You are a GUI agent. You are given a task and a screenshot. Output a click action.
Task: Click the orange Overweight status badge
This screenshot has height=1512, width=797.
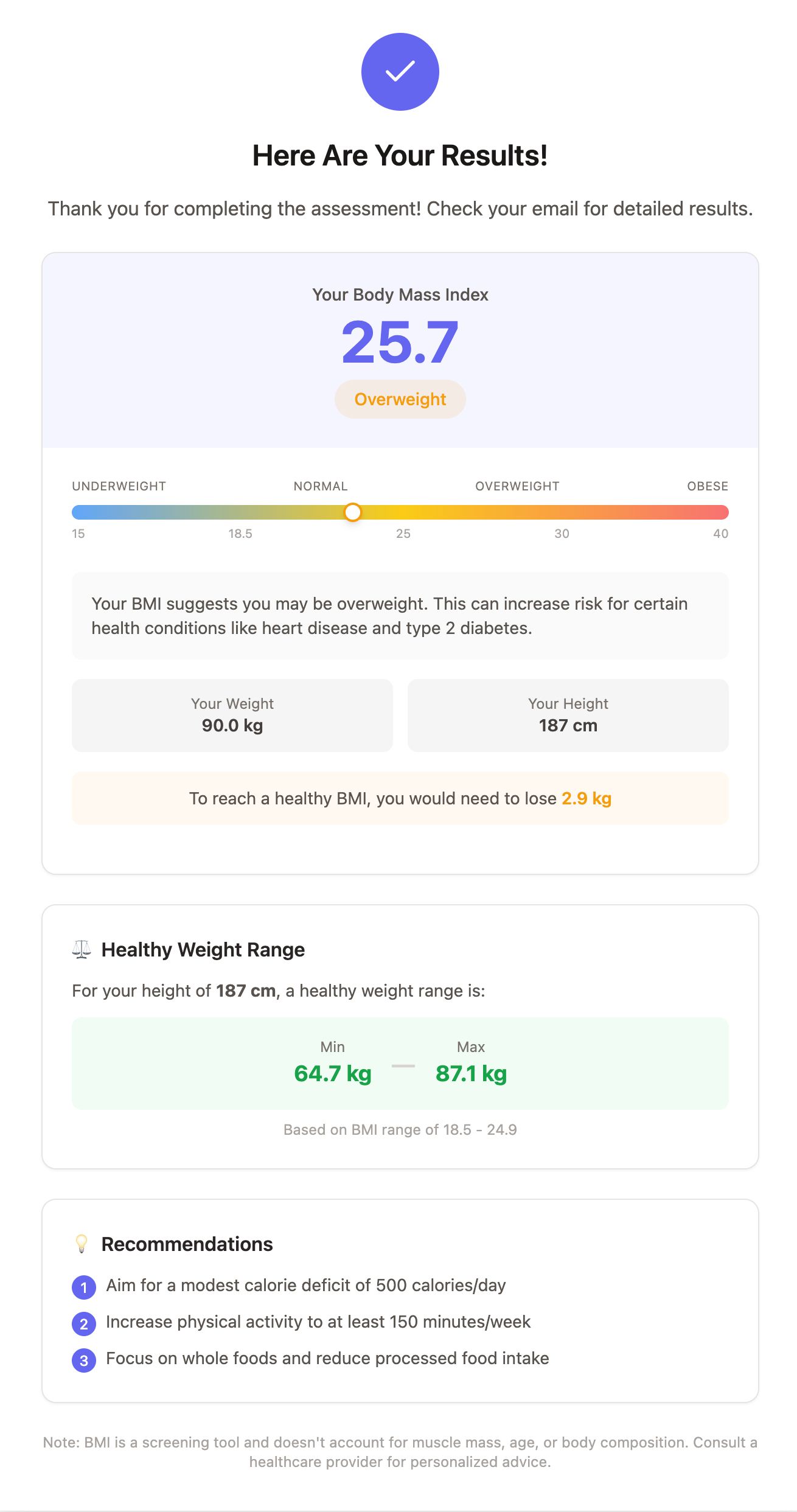pyautogui.click(x=400, y=399)
